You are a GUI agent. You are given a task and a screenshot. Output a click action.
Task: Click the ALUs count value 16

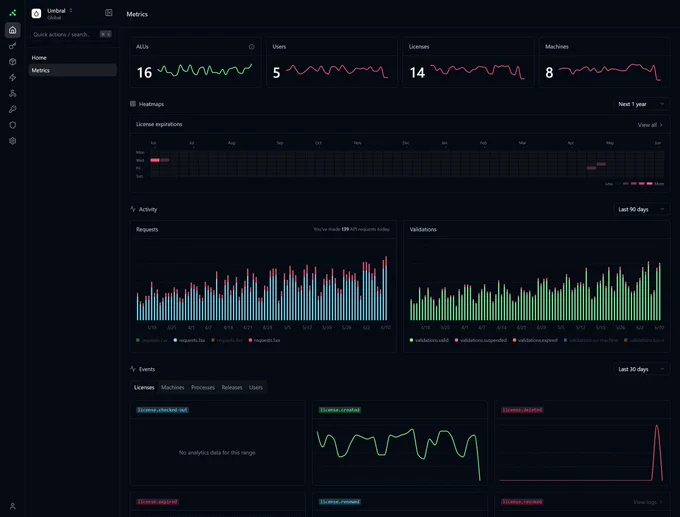tap(144, 72)
